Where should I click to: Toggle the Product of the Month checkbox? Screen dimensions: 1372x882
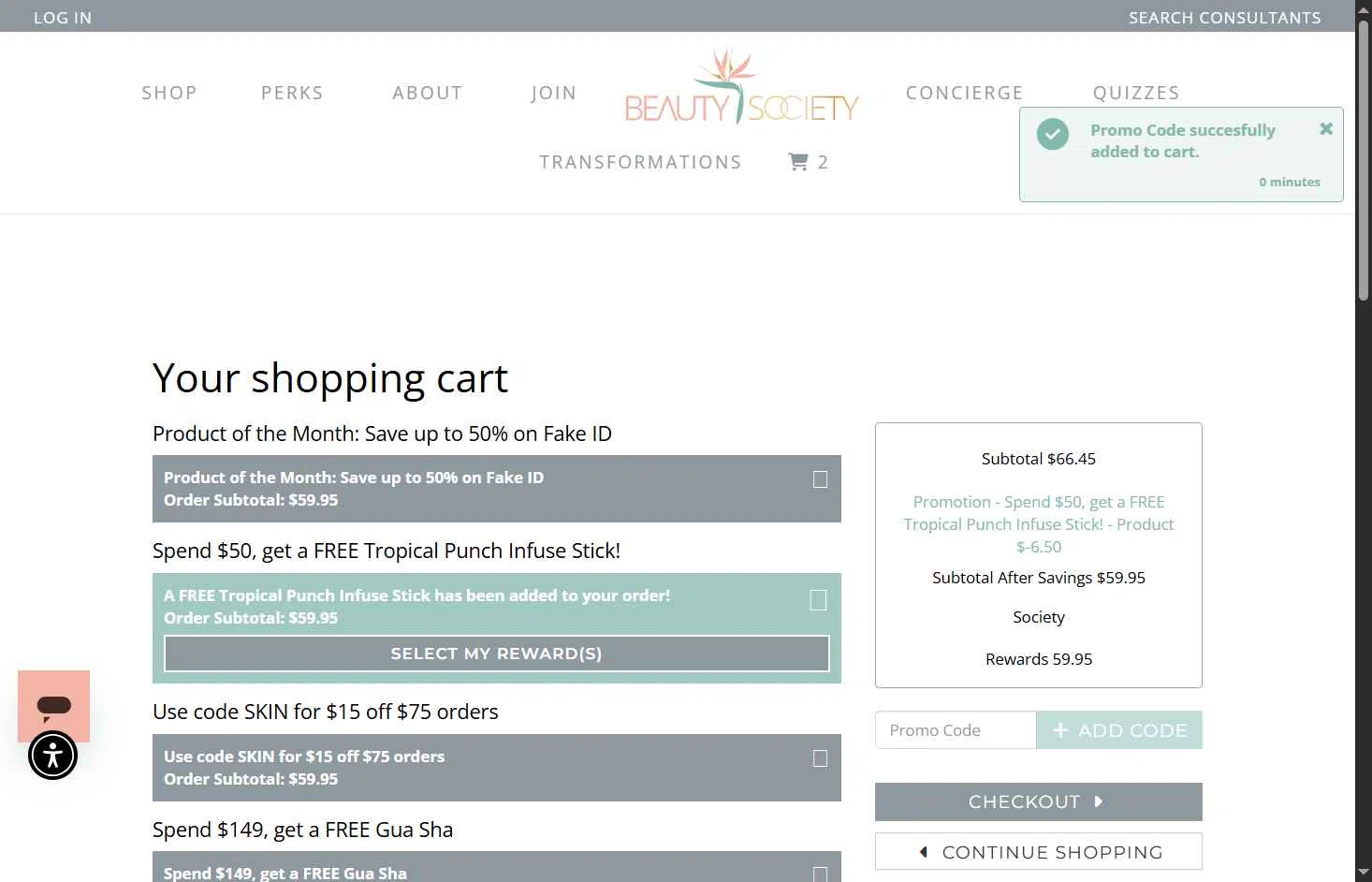click(821, 479)
